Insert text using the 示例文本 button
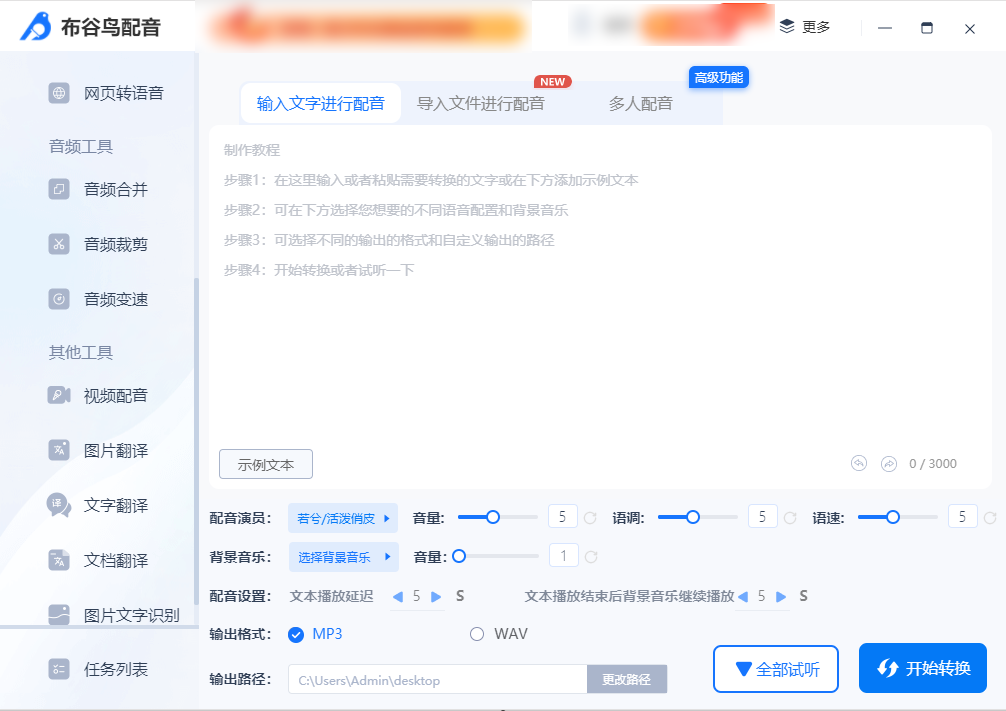1006x711 pixels. click(x=265, y=463)
